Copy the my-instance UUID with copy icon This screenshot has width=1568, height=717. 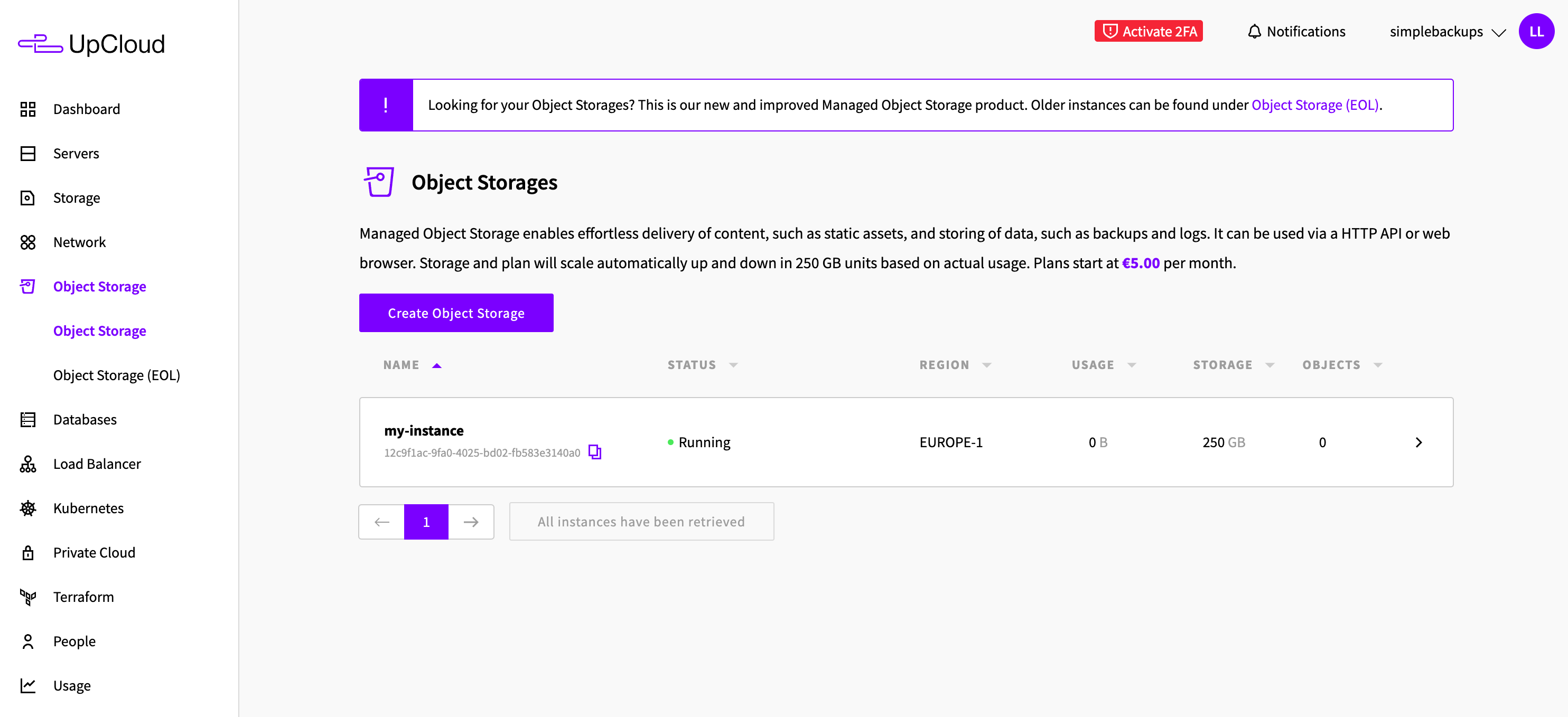click(x=594, y=452)
